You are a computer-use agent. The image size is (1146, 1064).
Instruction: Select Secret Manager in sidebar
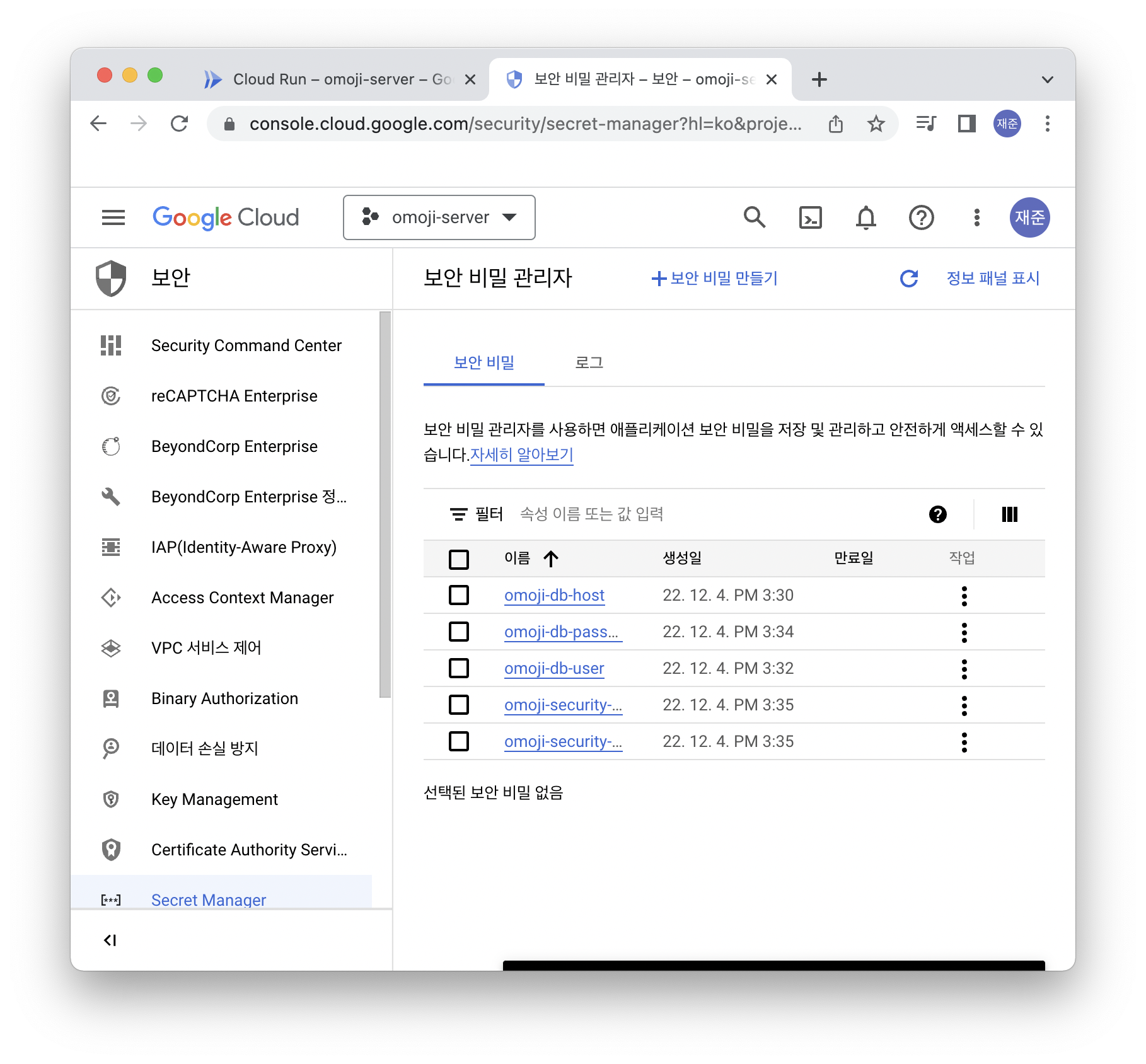click(221, 892)
